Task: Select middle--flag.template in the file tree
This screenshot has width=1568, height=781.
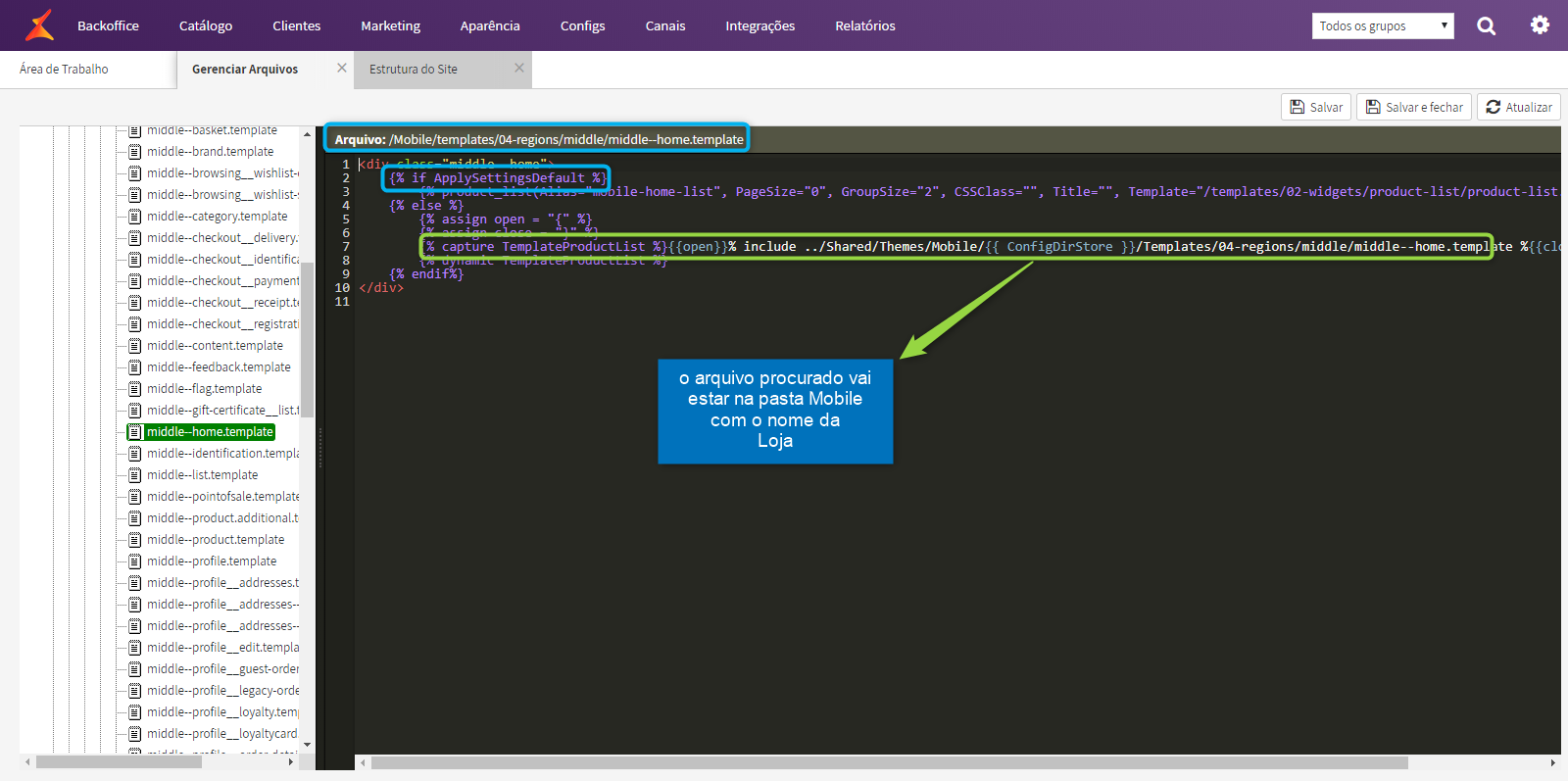Action: coord(205,389)
